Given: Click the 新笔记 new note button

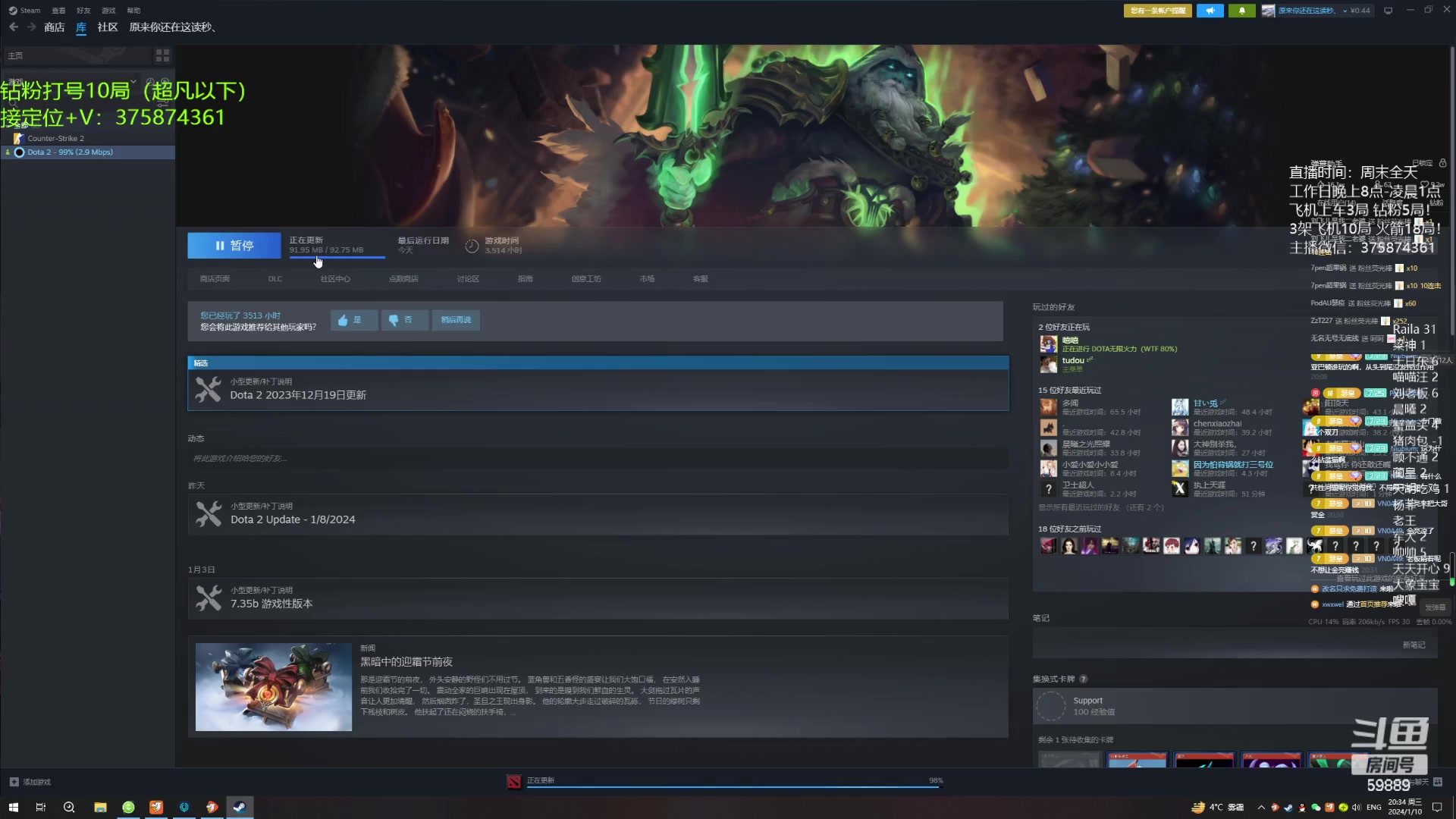Looking at the screenshot, I should click(x=1414, y=645).
